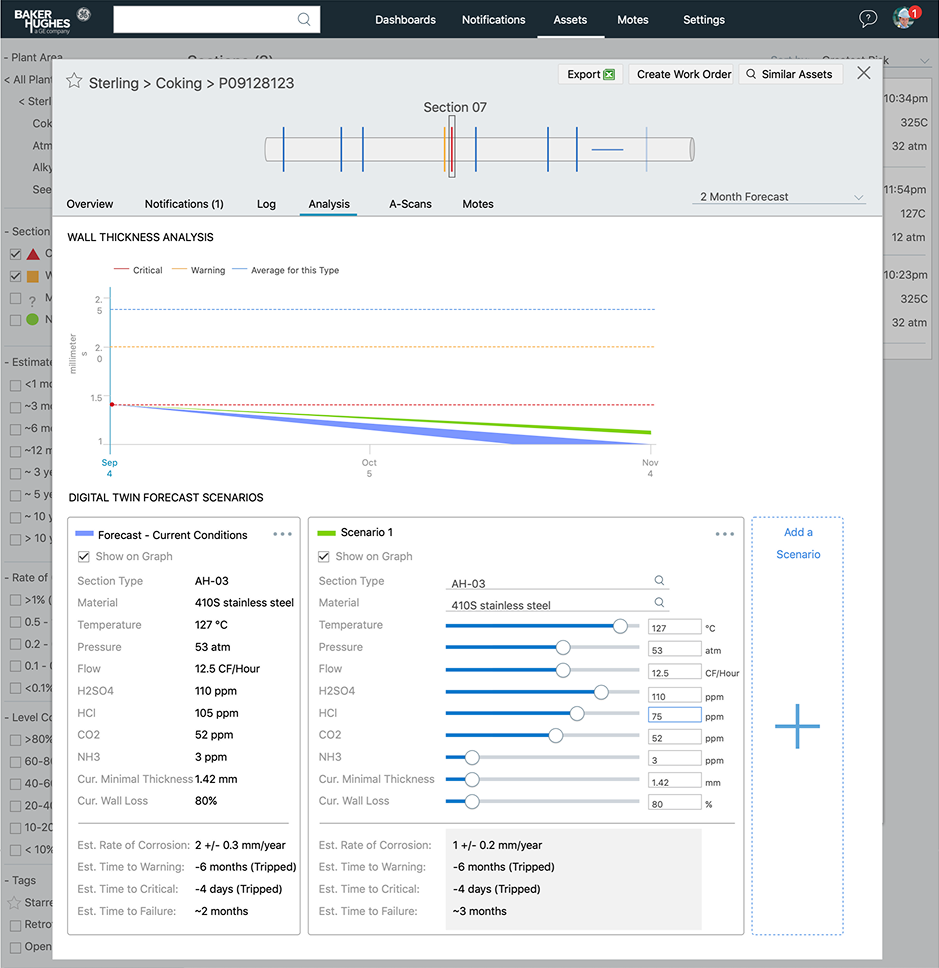Click the HCl value field showing 75

[x=674, y=716]
